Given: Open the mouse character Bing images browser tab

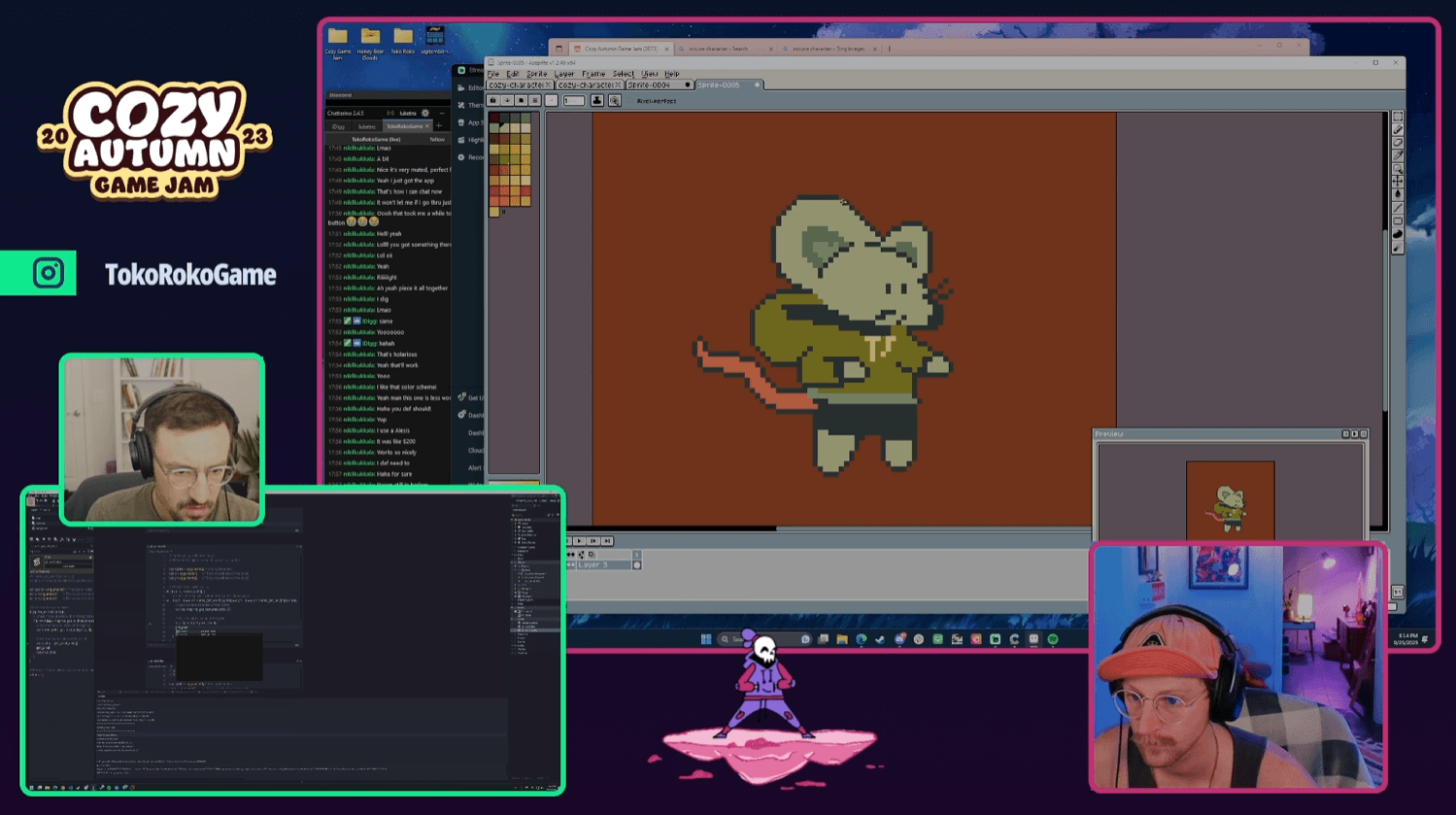Looking at the screenshot, I should [829, 49].
